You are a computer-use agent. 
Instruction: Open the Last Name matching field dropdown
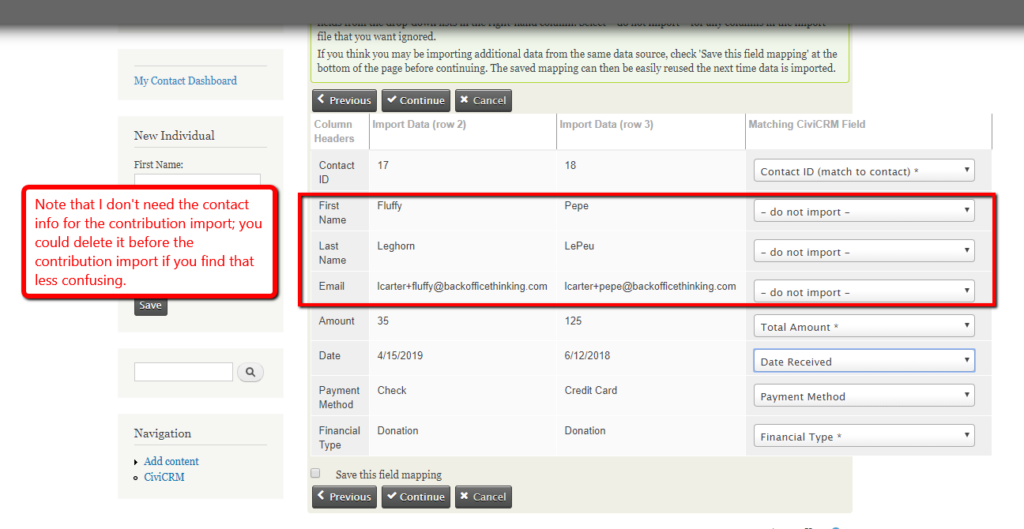point(864,252)
